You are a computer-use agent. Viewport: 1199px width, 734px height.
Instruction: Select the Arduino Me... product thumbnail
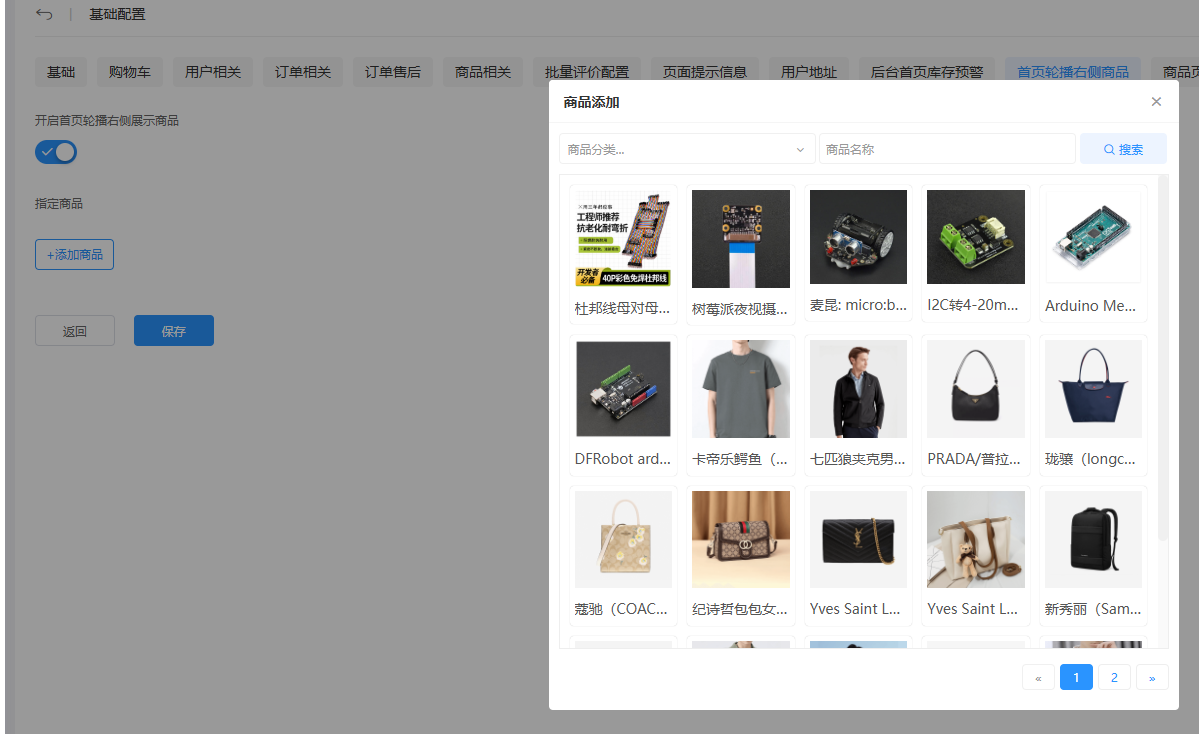point(1092,237)
